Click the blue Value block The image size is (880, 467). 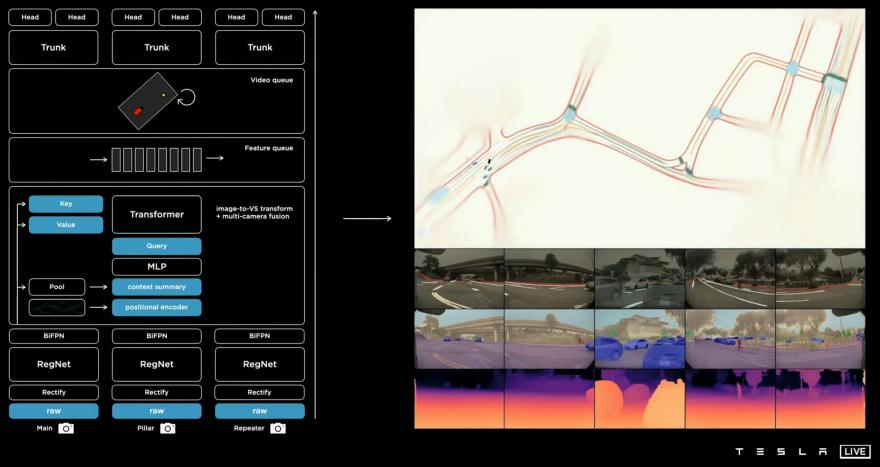coord(66,225)
